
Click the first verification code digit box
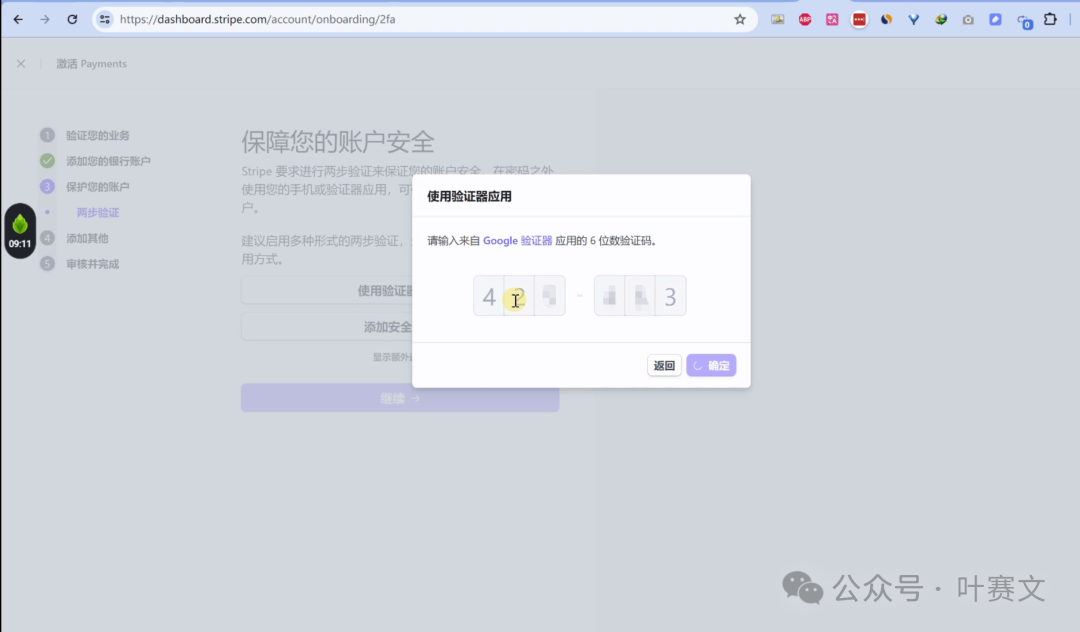[x=489, y=296]
